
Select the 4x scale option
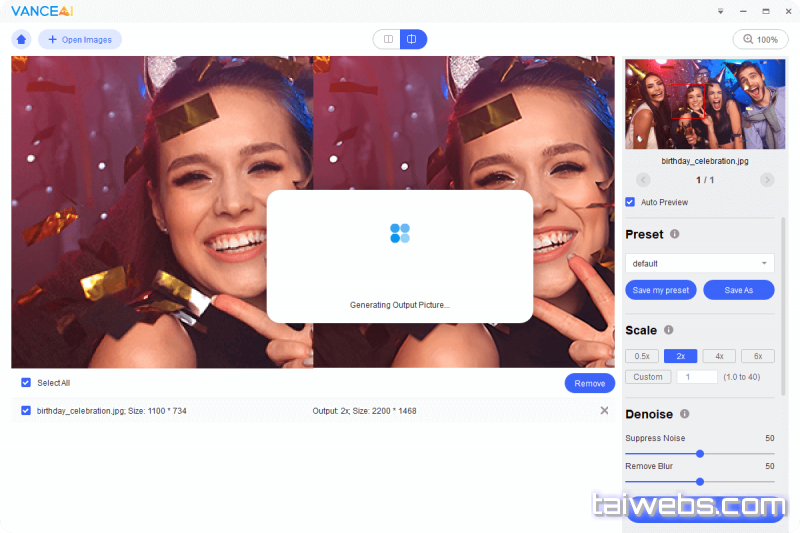pyautogui.click(x=718, y=356)
